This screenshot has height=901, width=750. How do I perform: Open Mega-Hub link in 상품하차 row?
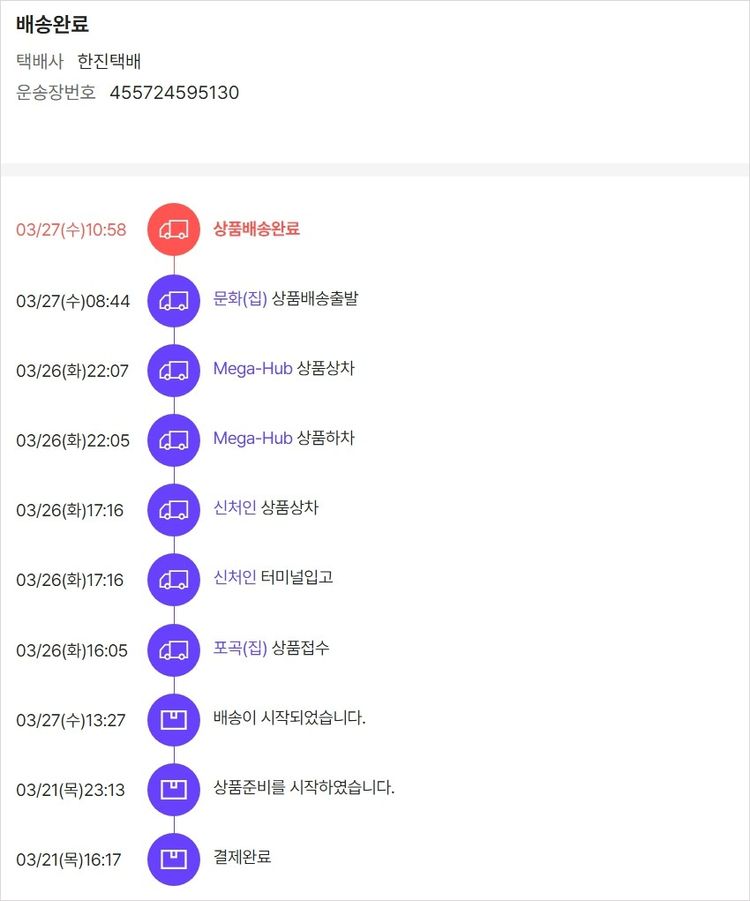pos(252,439)
